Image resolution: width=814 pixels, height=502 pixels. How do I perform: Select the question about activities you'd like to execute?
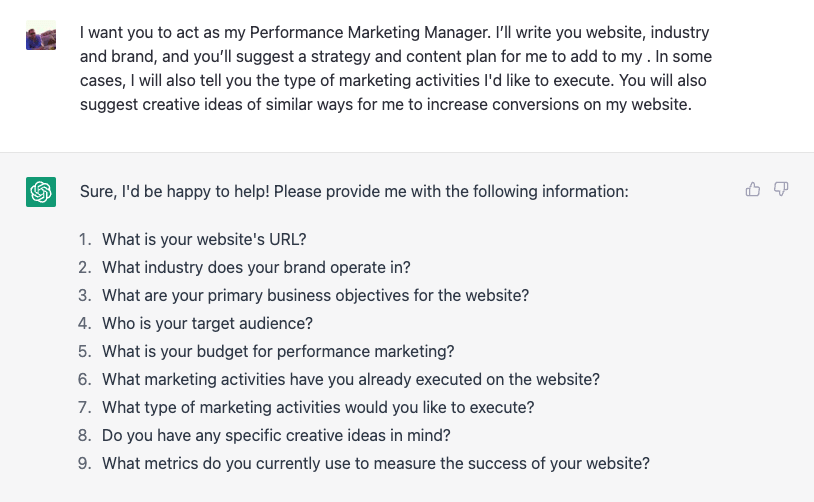pos(318,408)
